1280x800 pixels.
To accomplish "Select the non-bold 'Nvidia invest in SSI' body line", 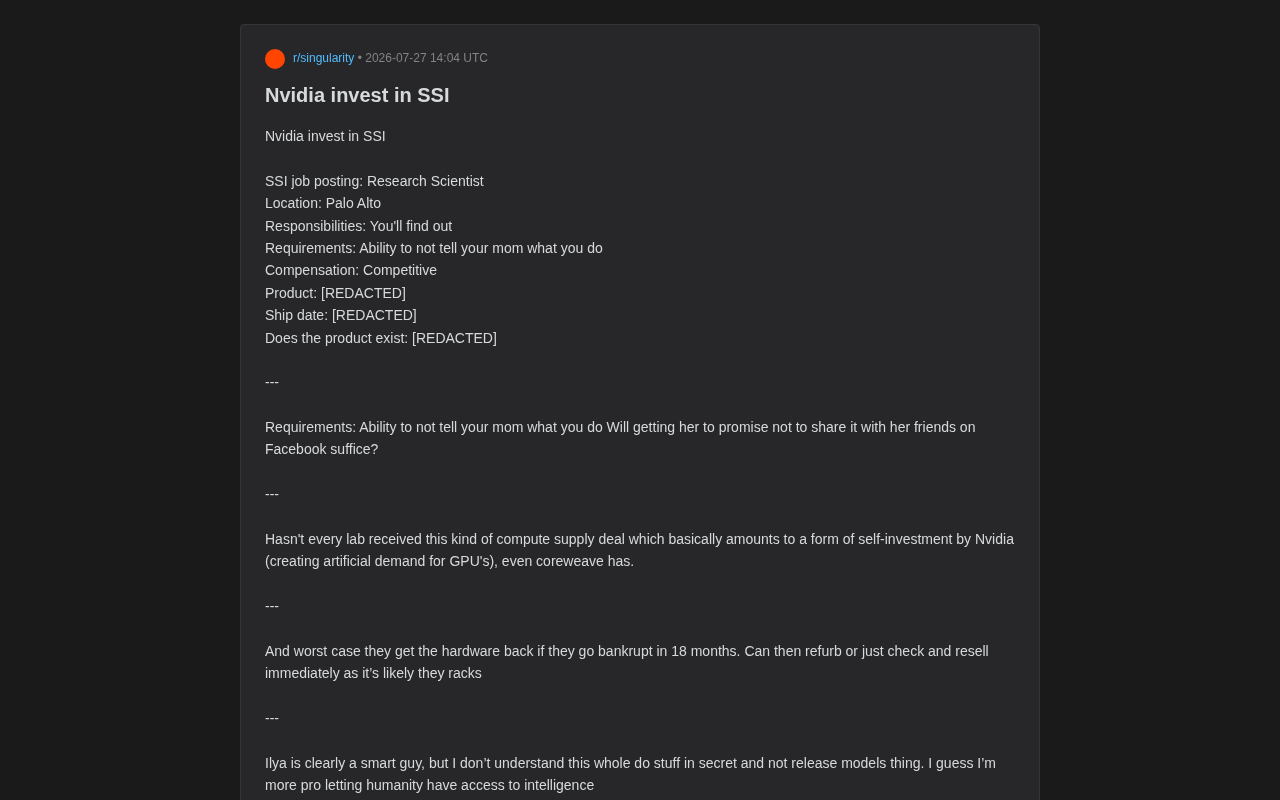I will pyautogui.click(x=325, y=136).
